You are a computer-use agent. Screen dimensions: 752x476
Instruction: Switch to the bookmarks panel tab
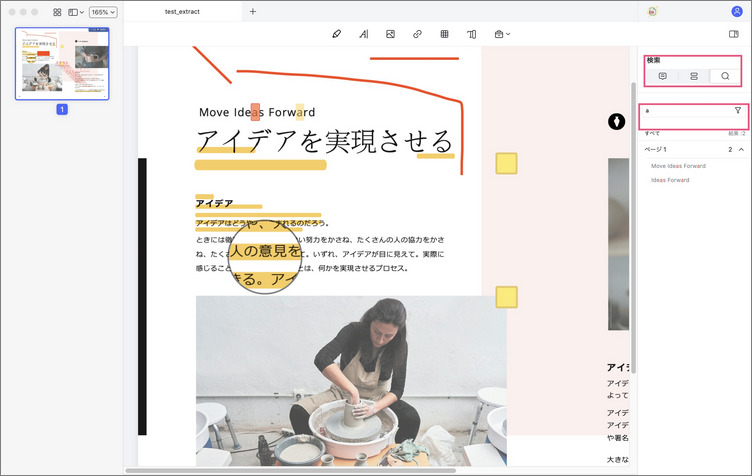pos(693,76)
